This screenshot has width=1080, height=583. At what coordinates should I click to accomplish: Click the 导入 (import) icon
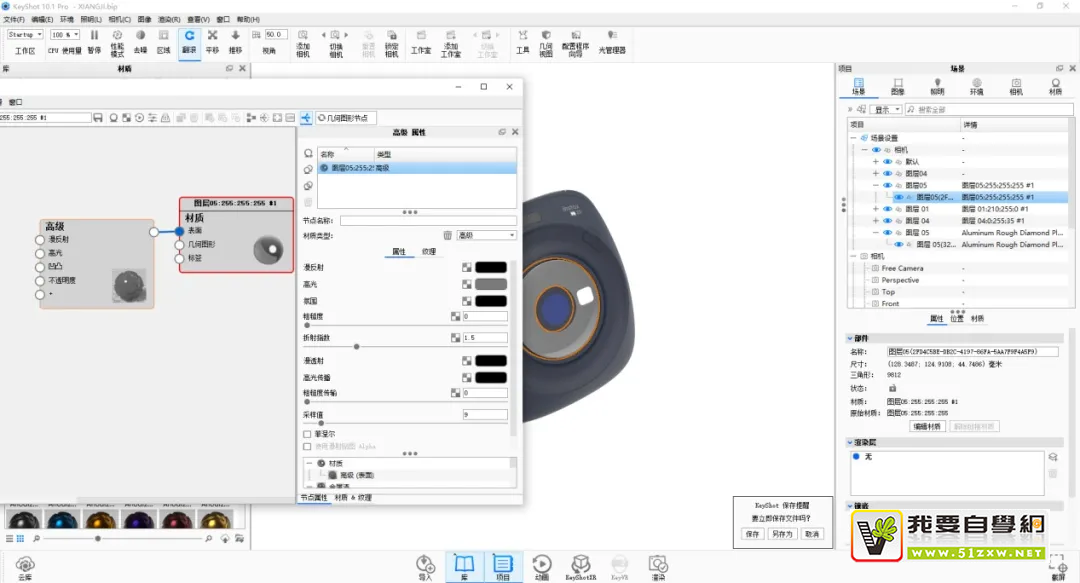425,566
